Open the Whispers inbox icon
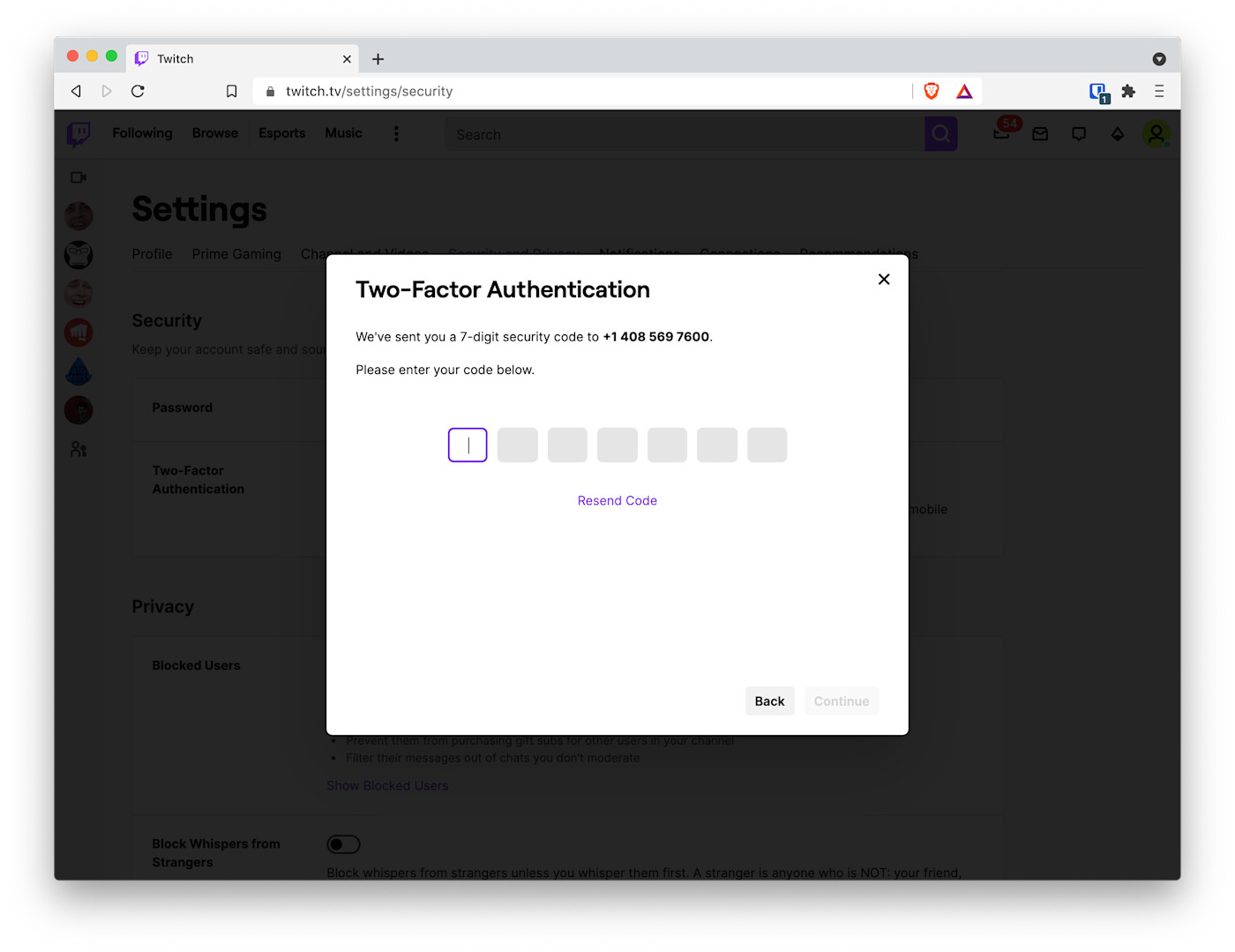Viewport: 1235px width, 952px height. tap(1040, 133)
